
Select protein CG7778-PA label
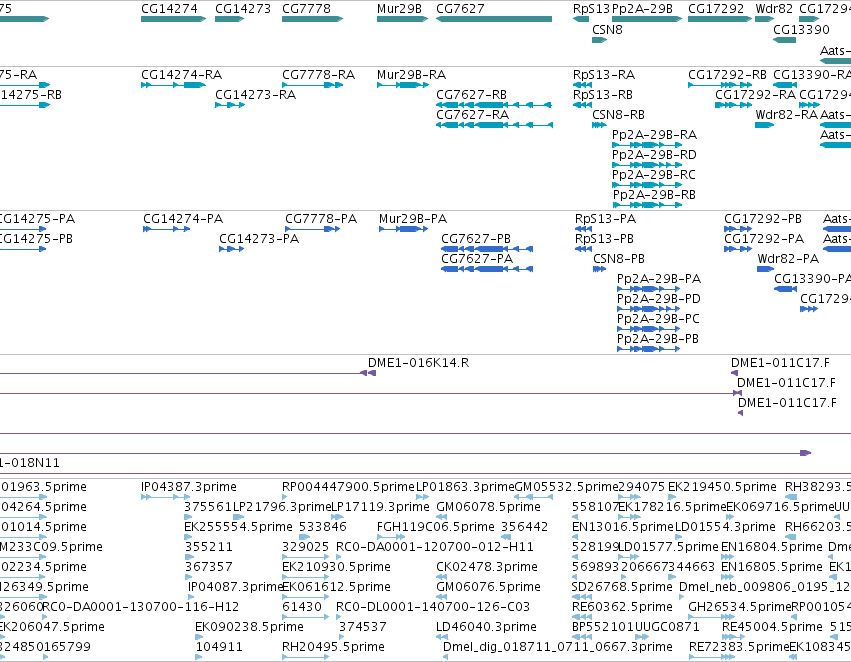[321, 219]
